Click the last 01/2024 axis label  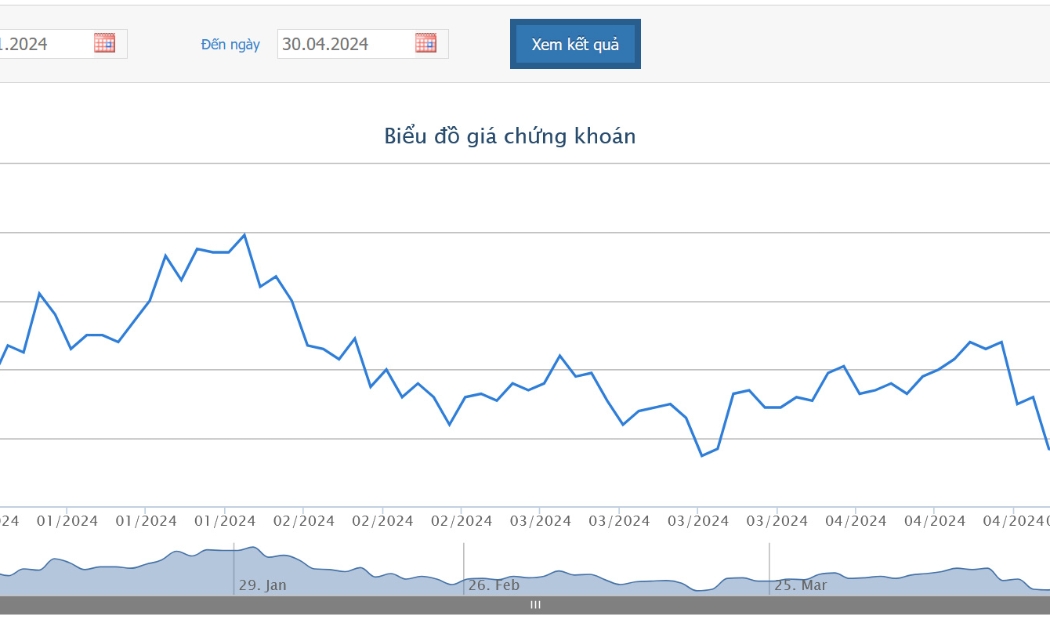tap(224, 521)
